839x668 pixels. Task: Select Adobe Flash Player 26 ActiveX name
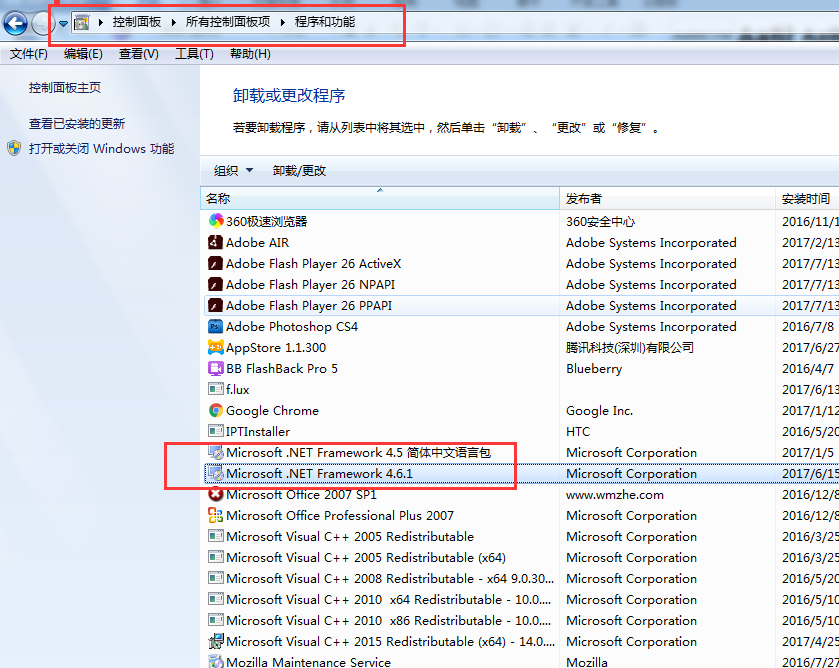314,263
